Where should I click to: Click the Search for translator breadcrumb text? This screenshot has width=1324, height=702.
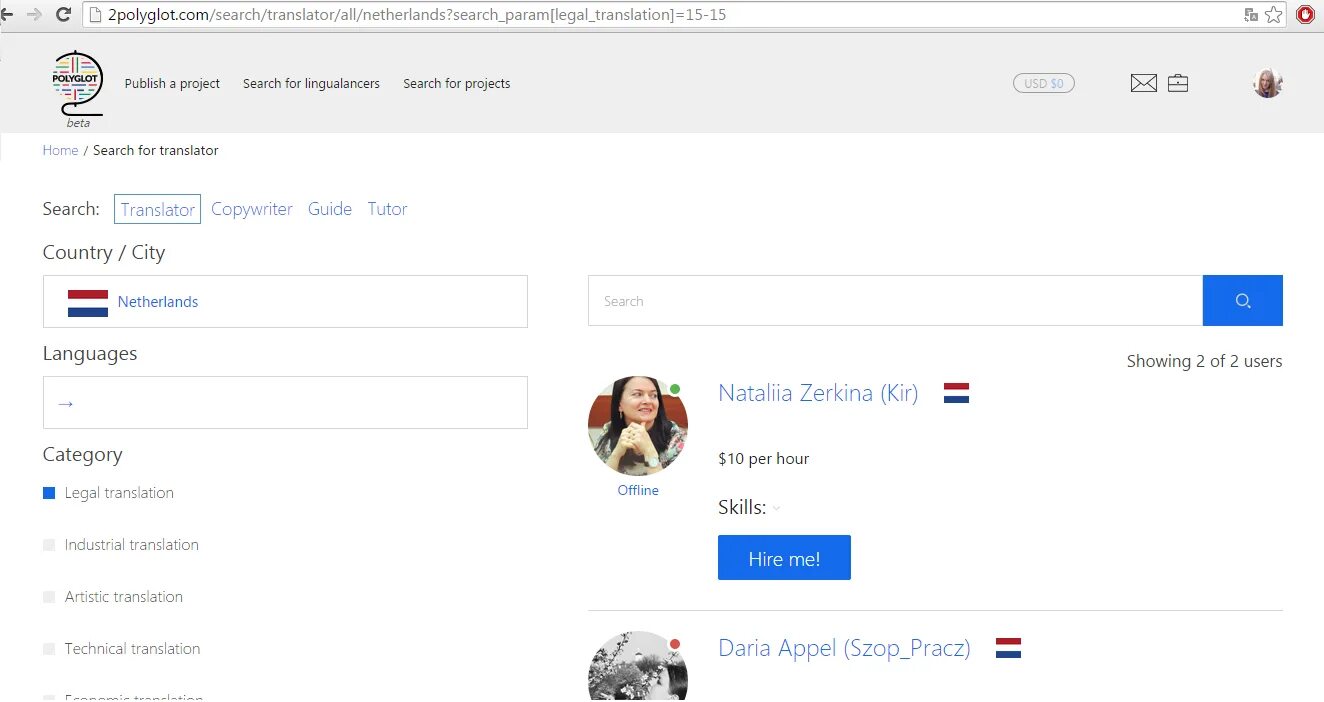[156, 150]
